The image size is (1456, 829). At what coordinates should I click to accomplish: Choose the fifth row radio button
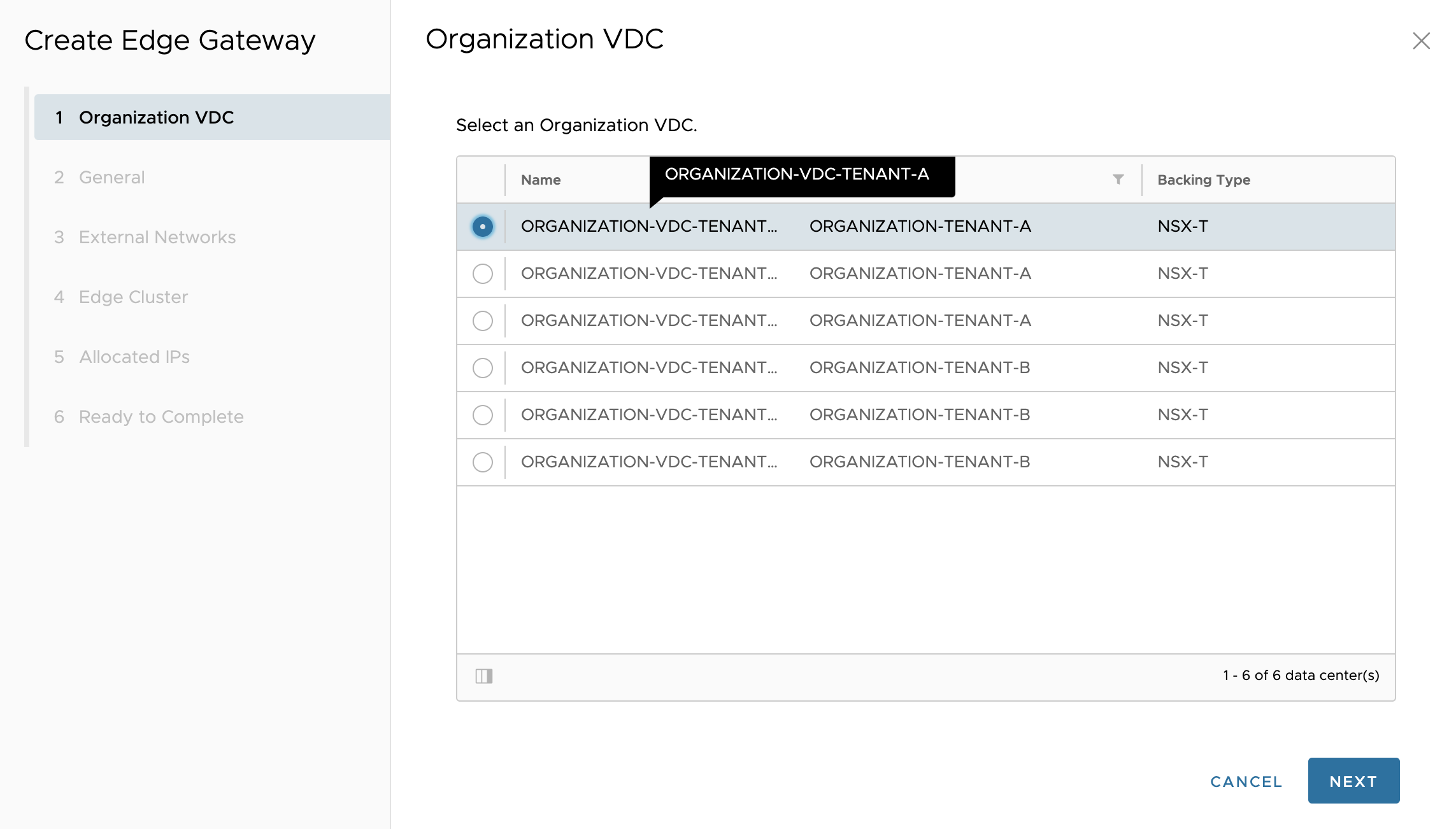[x=483, y=415]
